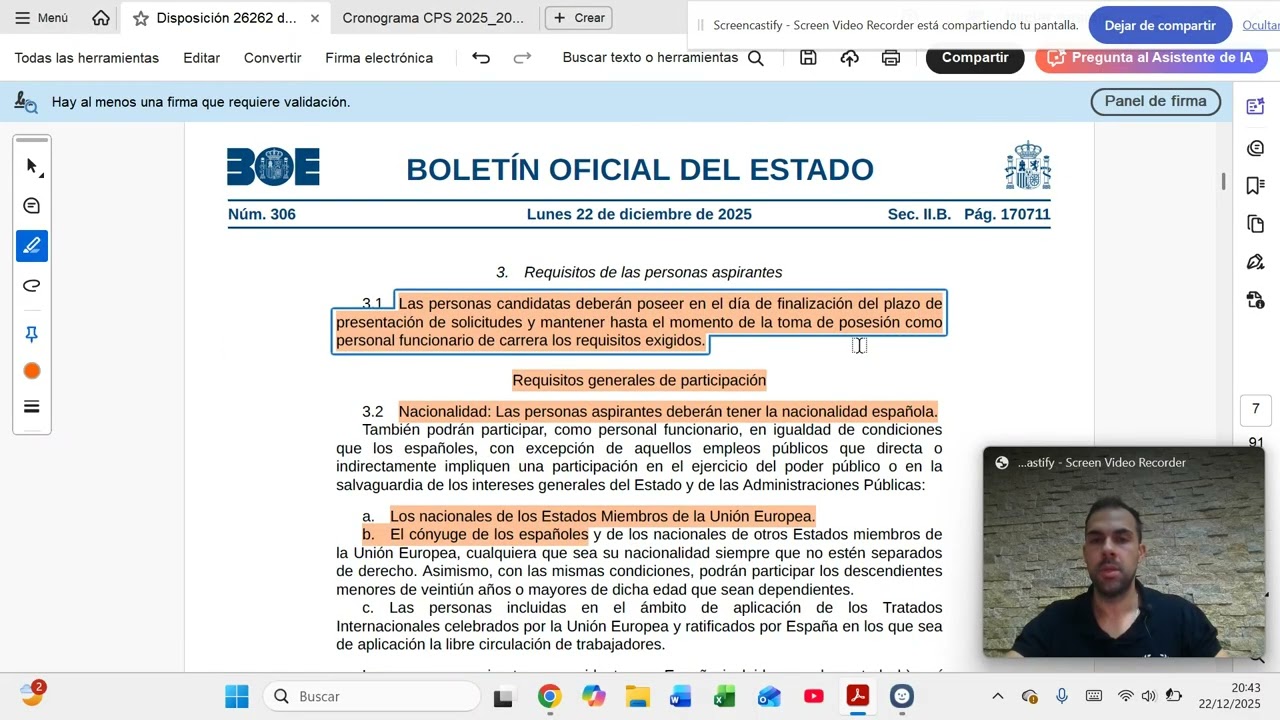Click the vertical document scrollbar

point(1224,181)
